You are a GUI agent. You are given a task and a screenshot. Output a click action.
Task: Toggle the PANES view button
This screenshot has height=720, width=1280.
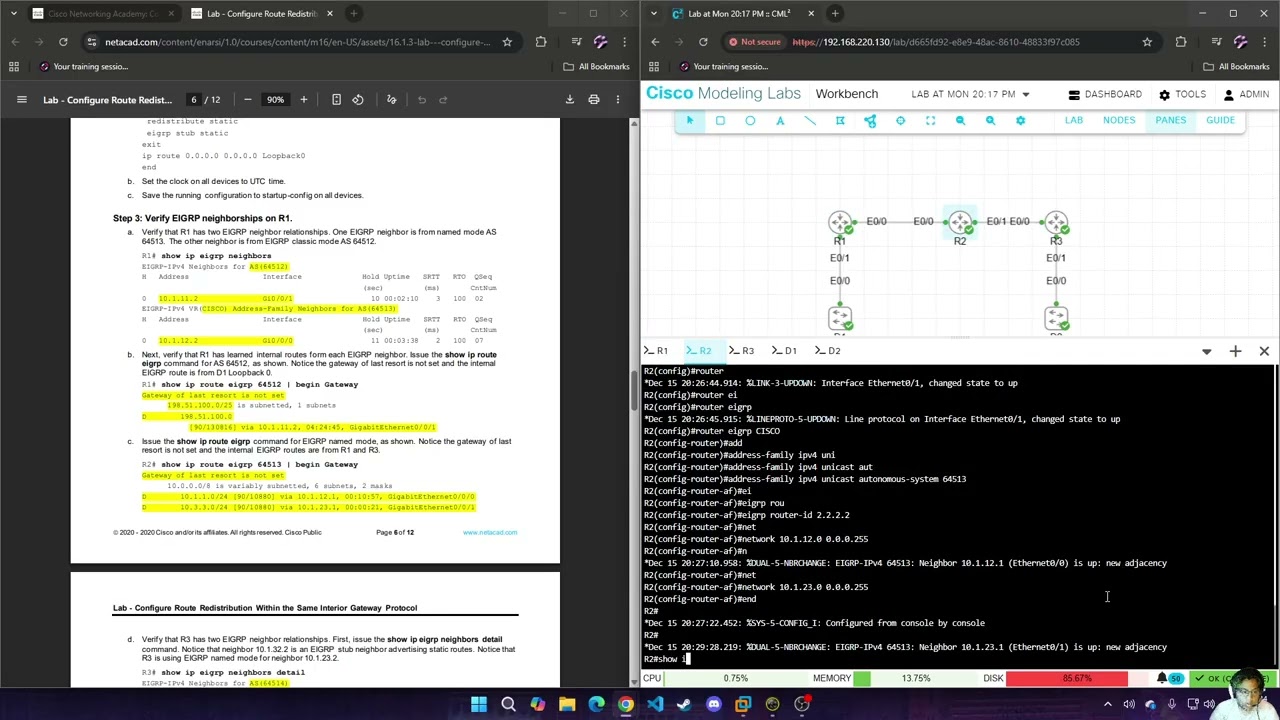[x=1170, y=120]
